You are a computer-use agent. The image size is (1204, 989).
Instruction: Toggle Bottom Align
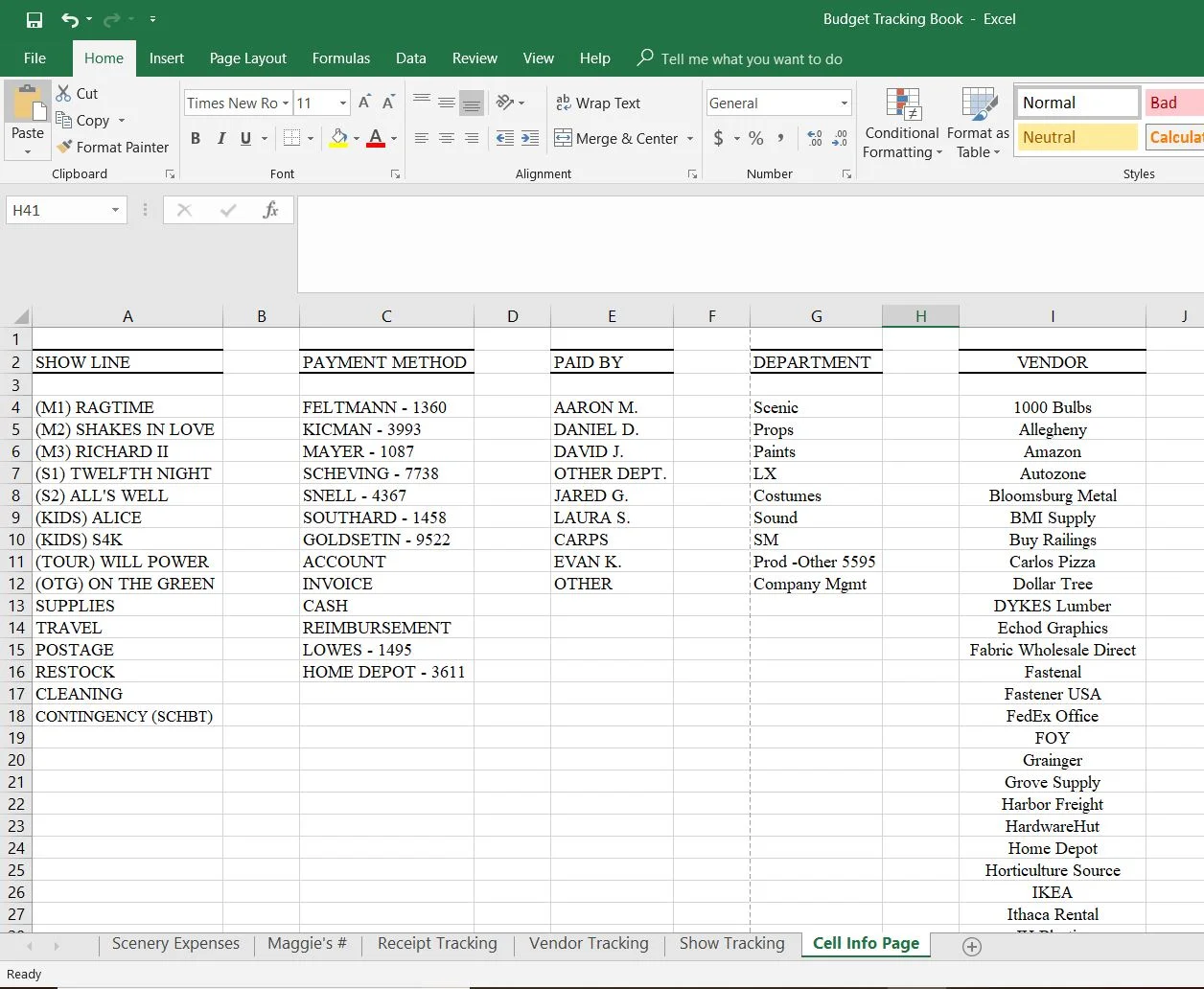point(472,103)
